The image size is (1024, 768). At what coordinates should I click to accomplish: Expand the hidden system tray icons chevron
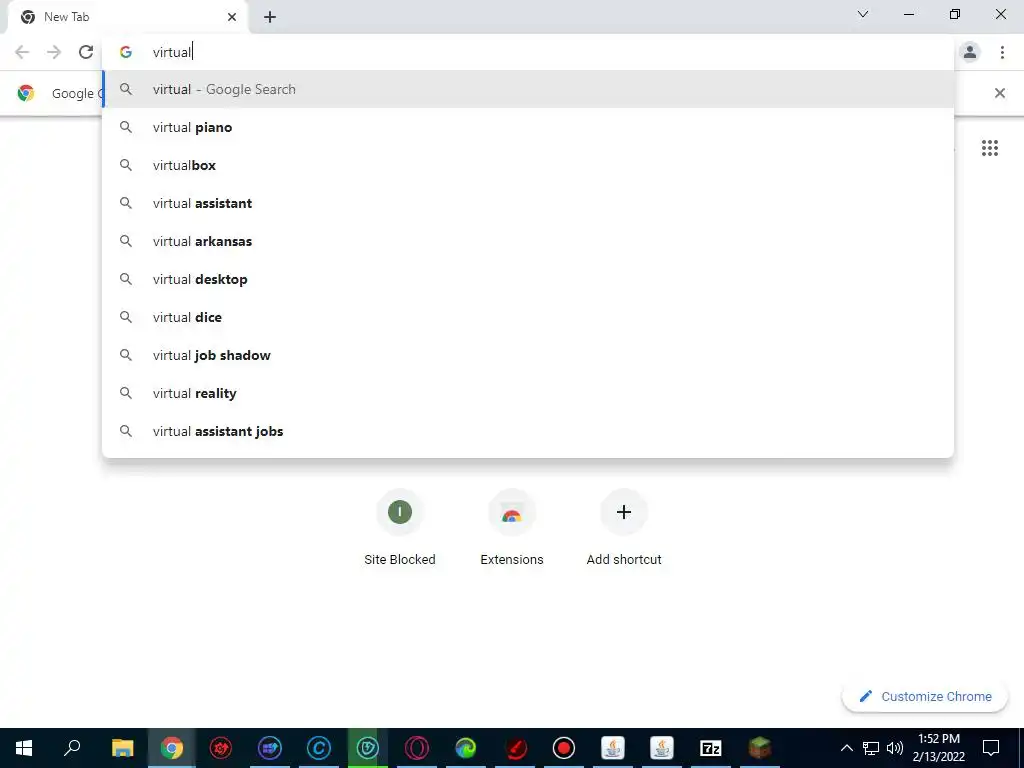[846, 748]
